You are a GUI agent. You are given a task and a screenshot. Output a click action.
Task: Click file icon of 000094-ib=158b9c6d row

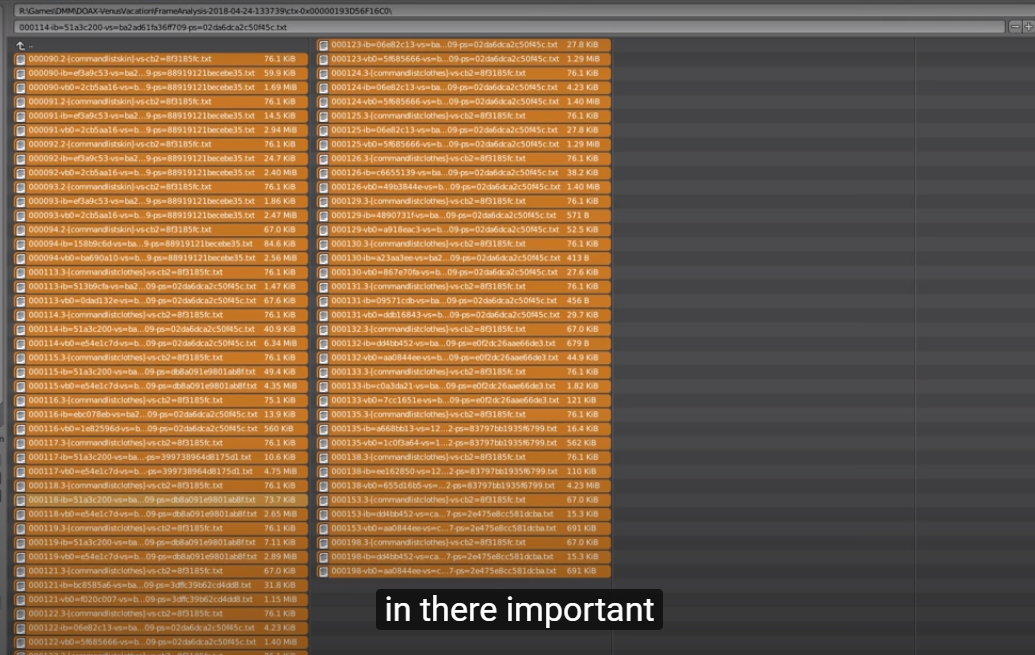20,244
